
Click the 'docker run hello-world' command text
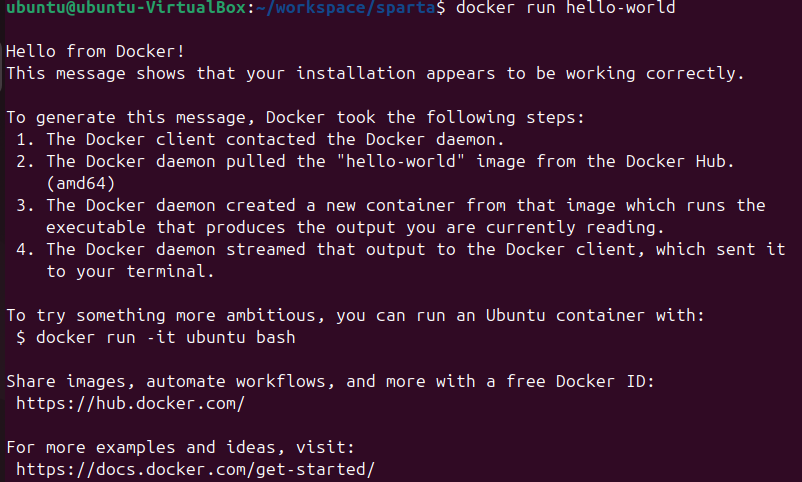click(x=565, y=8)
